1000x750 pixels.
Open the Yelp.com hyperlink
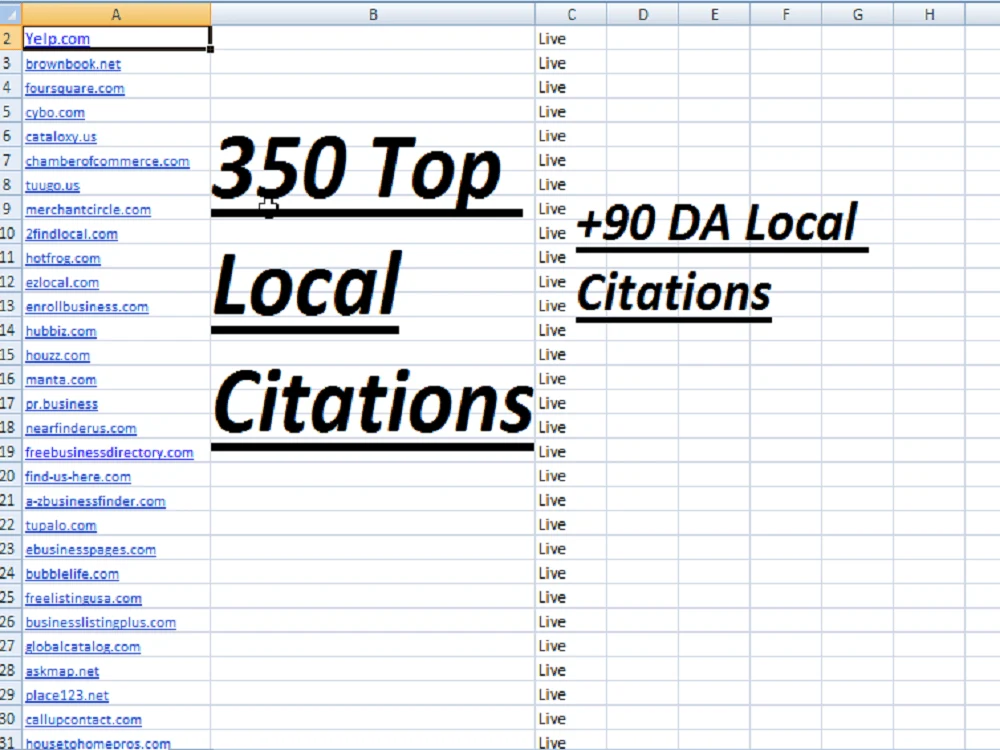tap(57, 39)
